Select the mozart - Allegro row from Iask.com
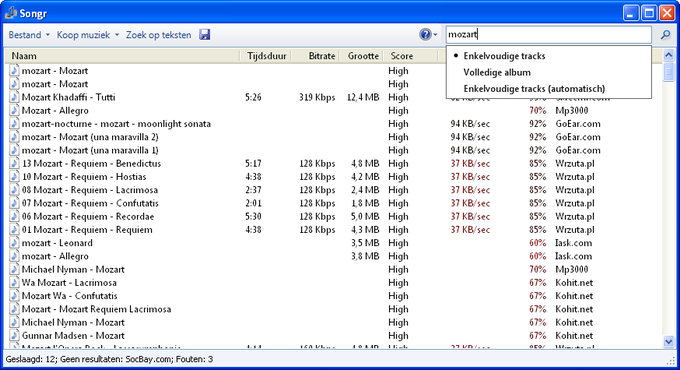The width and height of the screenshot is (680, 370). (x=334, y=256)
